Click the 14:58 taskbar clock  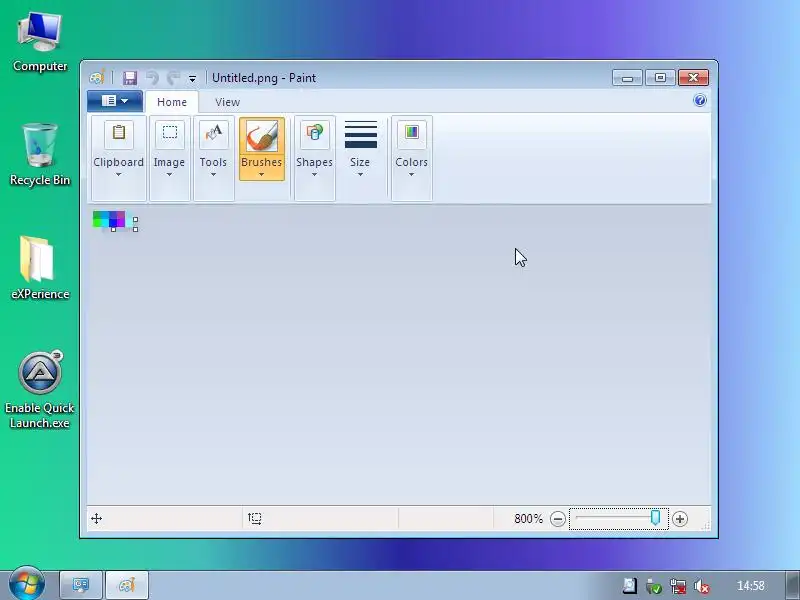pyautogui.click(x=751, y=586)
